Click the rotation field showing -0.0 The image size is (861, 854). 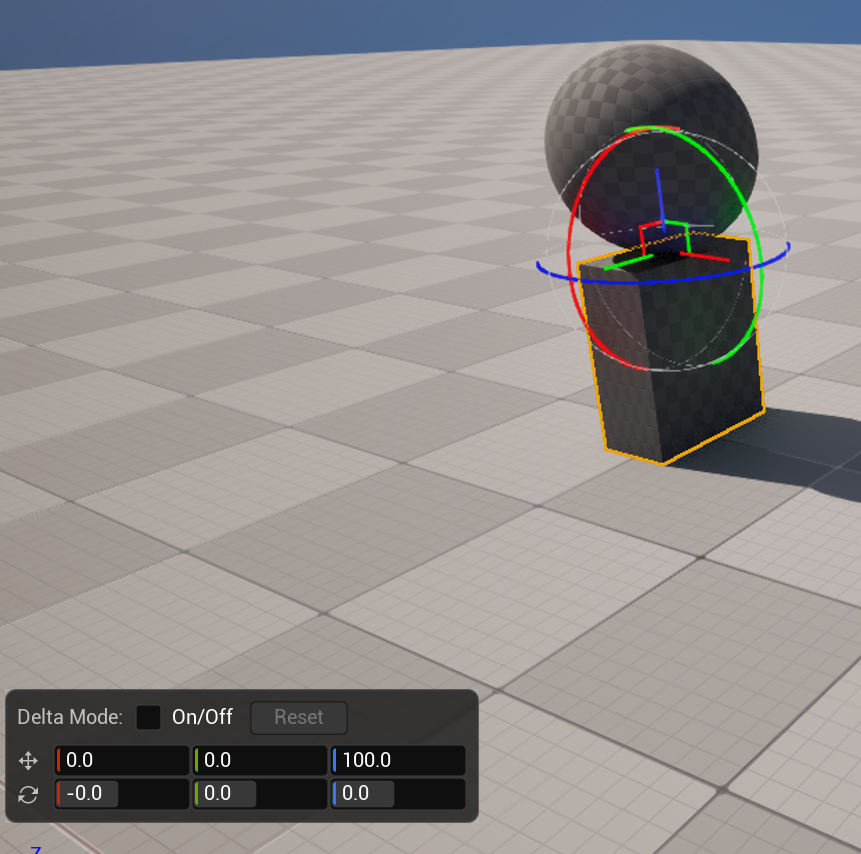click(120, 794)
